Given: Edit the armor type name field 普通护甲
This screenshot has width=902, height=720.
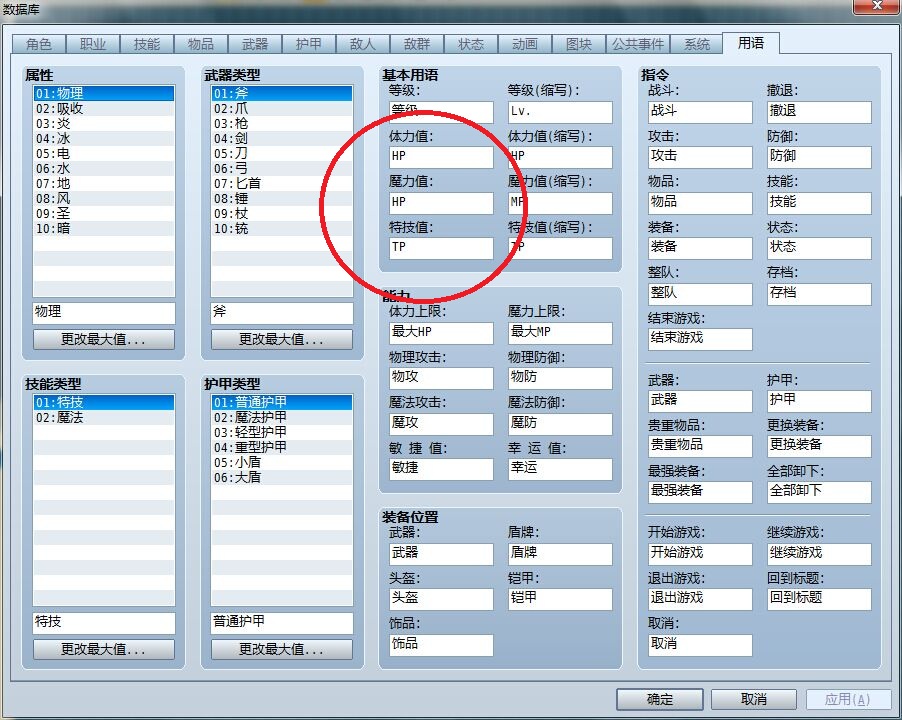Looking at the screenshot, I should pyautogui.click(x=282, y=623).
